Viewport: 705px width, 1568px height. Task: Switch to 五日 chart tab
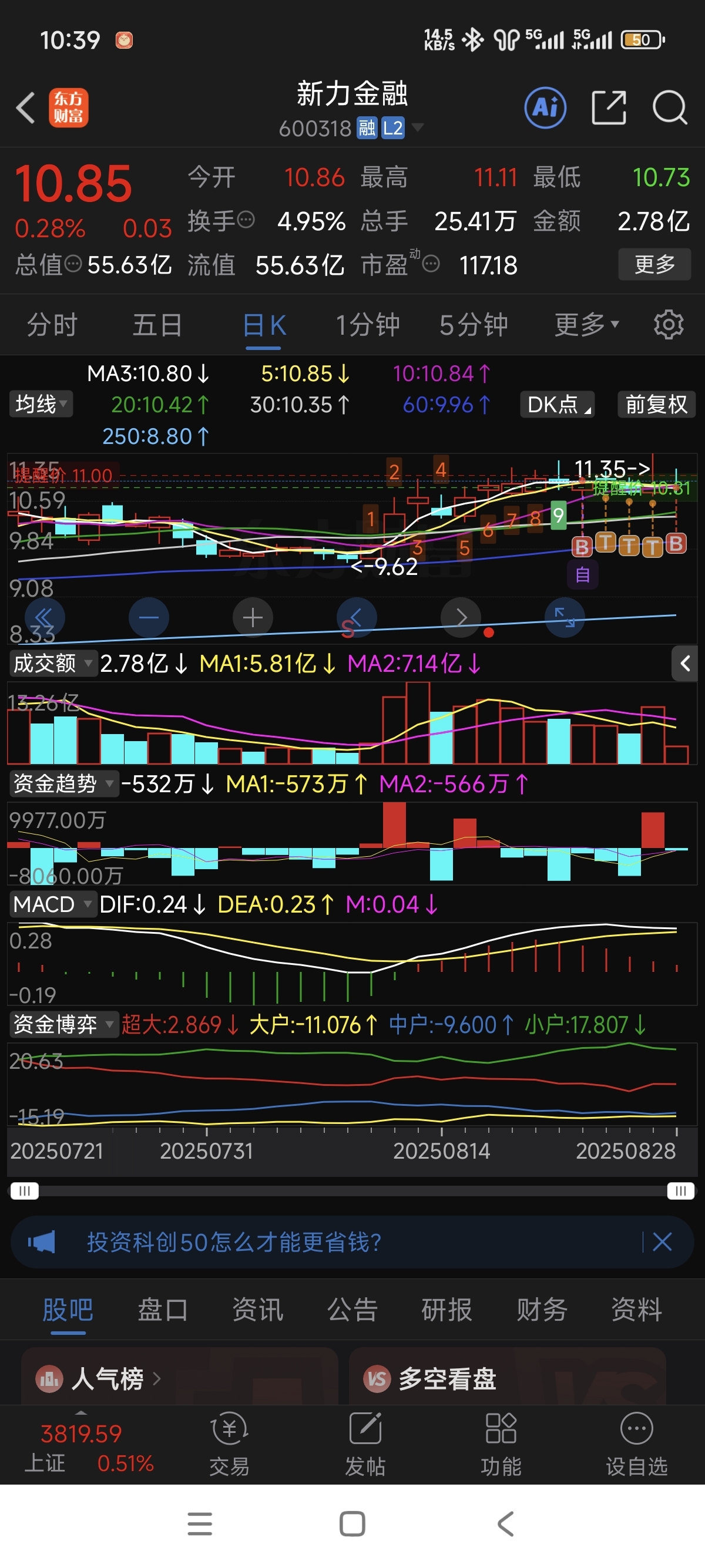(x=157, y=324)
